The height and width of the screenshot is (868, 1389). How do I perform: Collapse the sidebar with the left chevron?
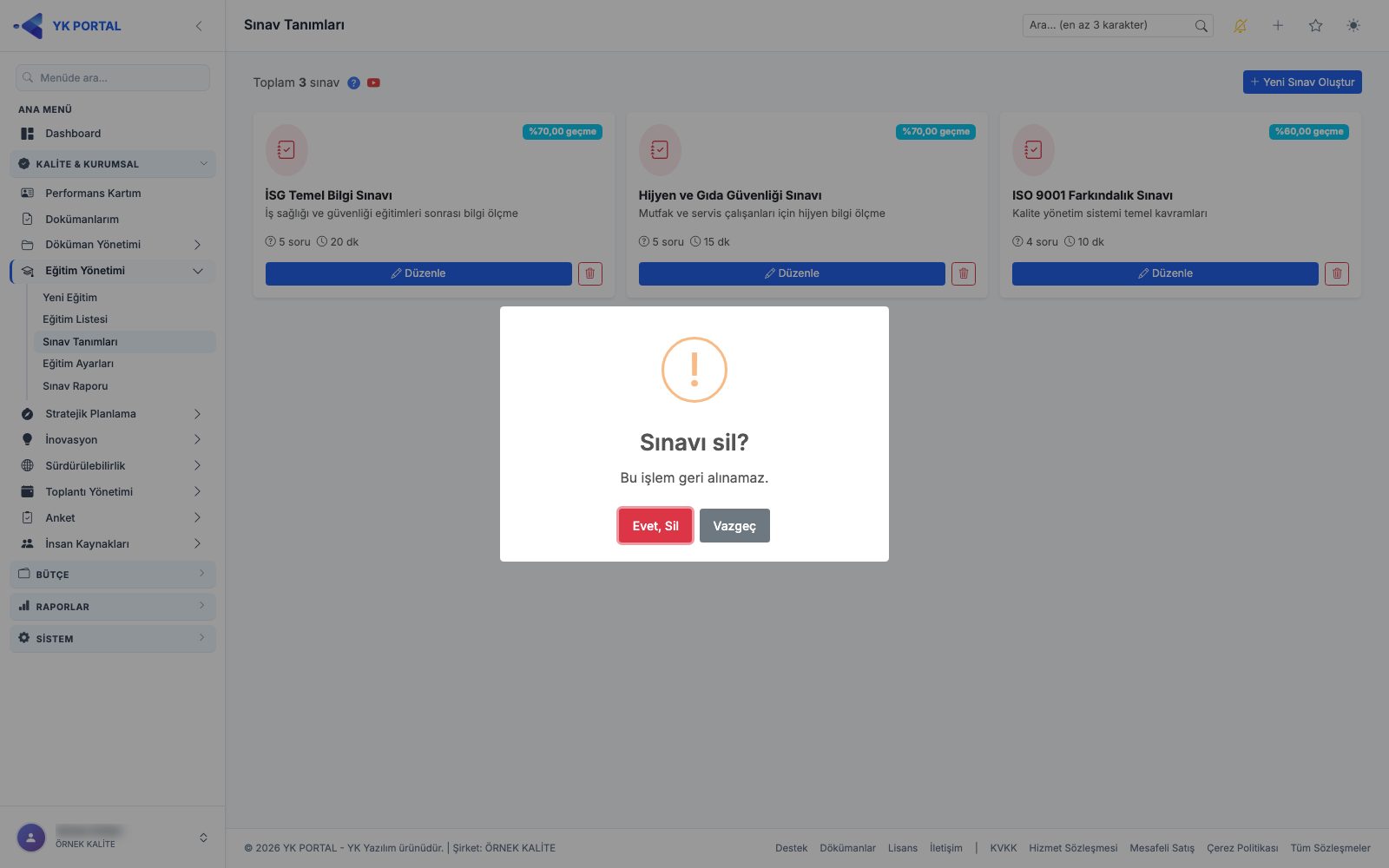[x=199, y=26]
